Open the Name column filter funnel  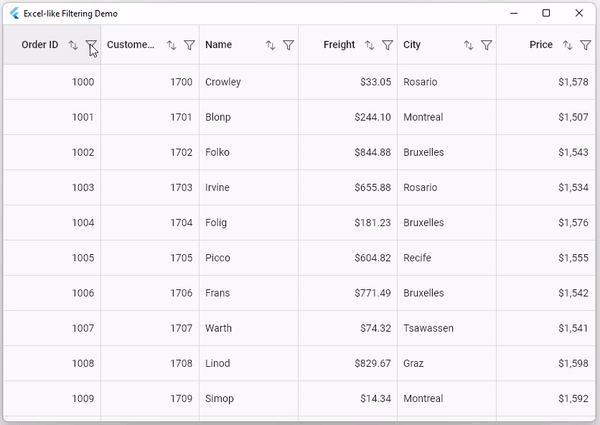288,45
